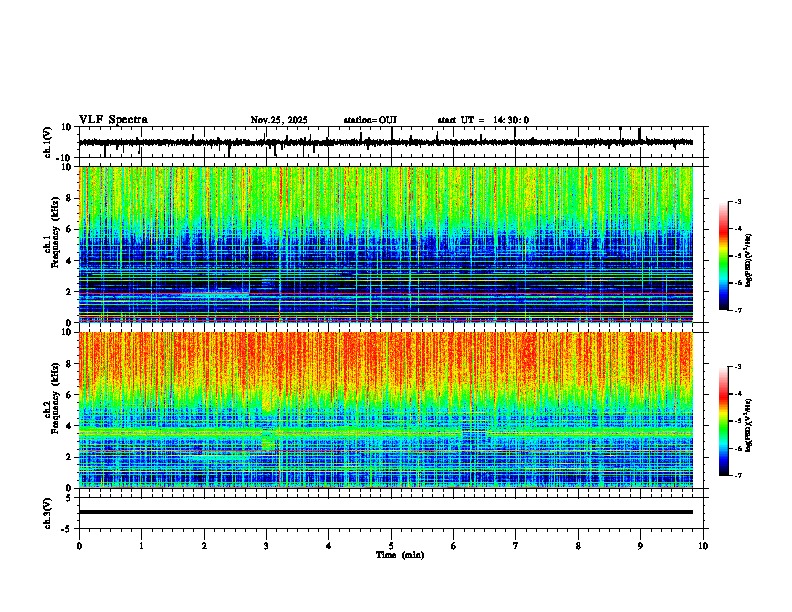Click the ch.1 spectrogram color bar

click(x=724, y=256)
